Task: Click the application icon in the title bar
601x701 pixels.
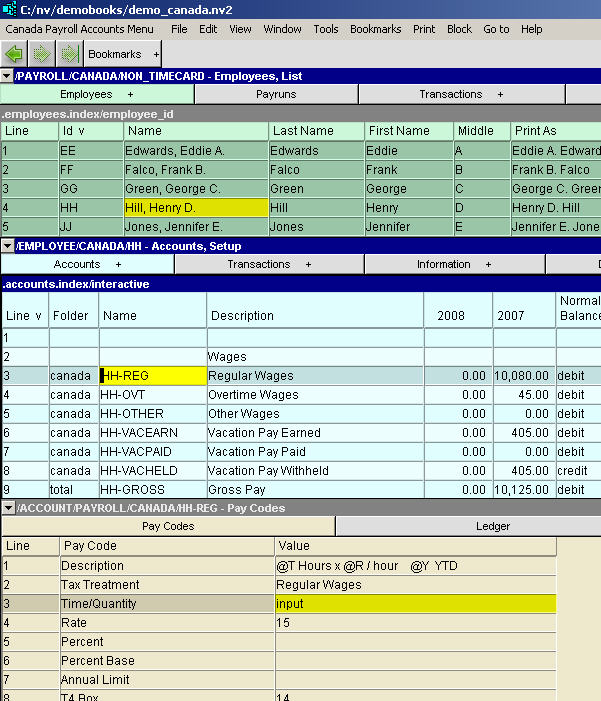Action: [x=9, y=8]
